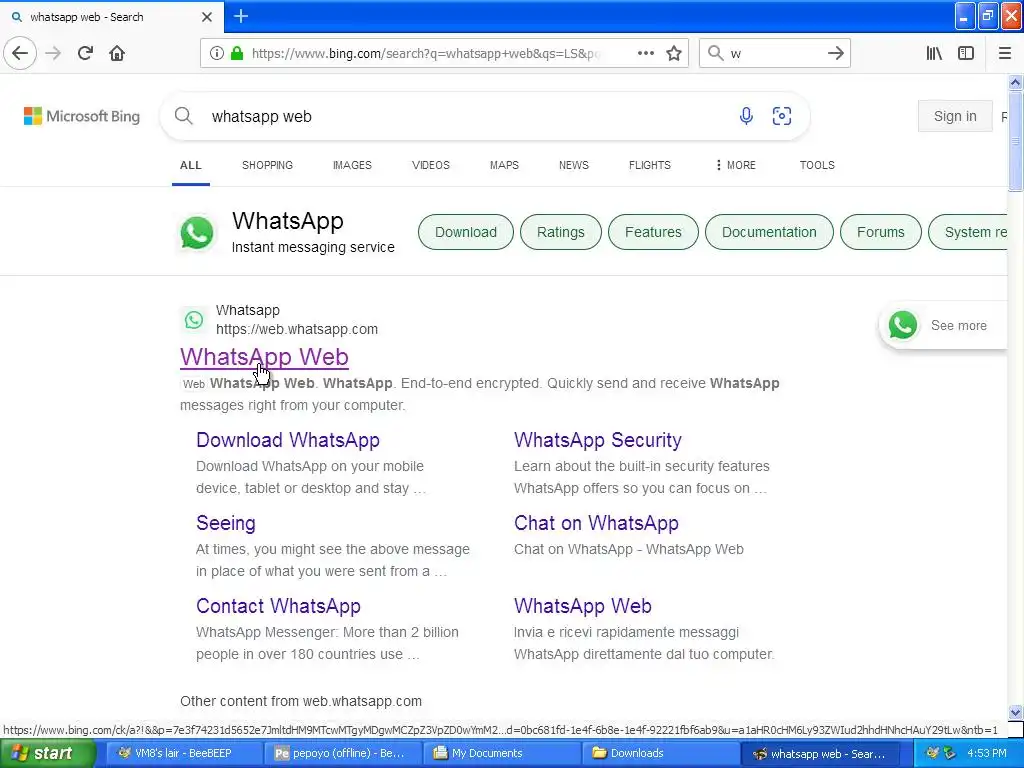Open the WhatsApp Security sublink
The image size is (1024, 768).
(x=598, y=440)
